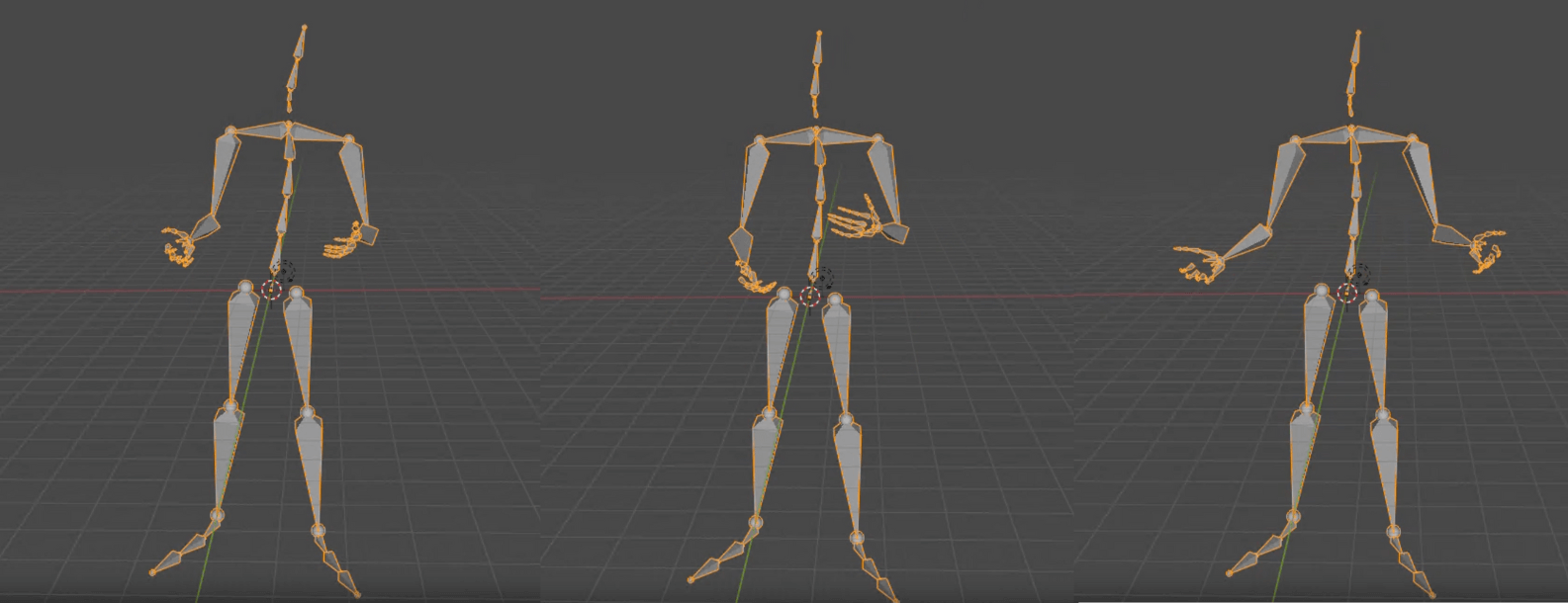Click the 3D cursor in the left viewport

coord(272,289)
